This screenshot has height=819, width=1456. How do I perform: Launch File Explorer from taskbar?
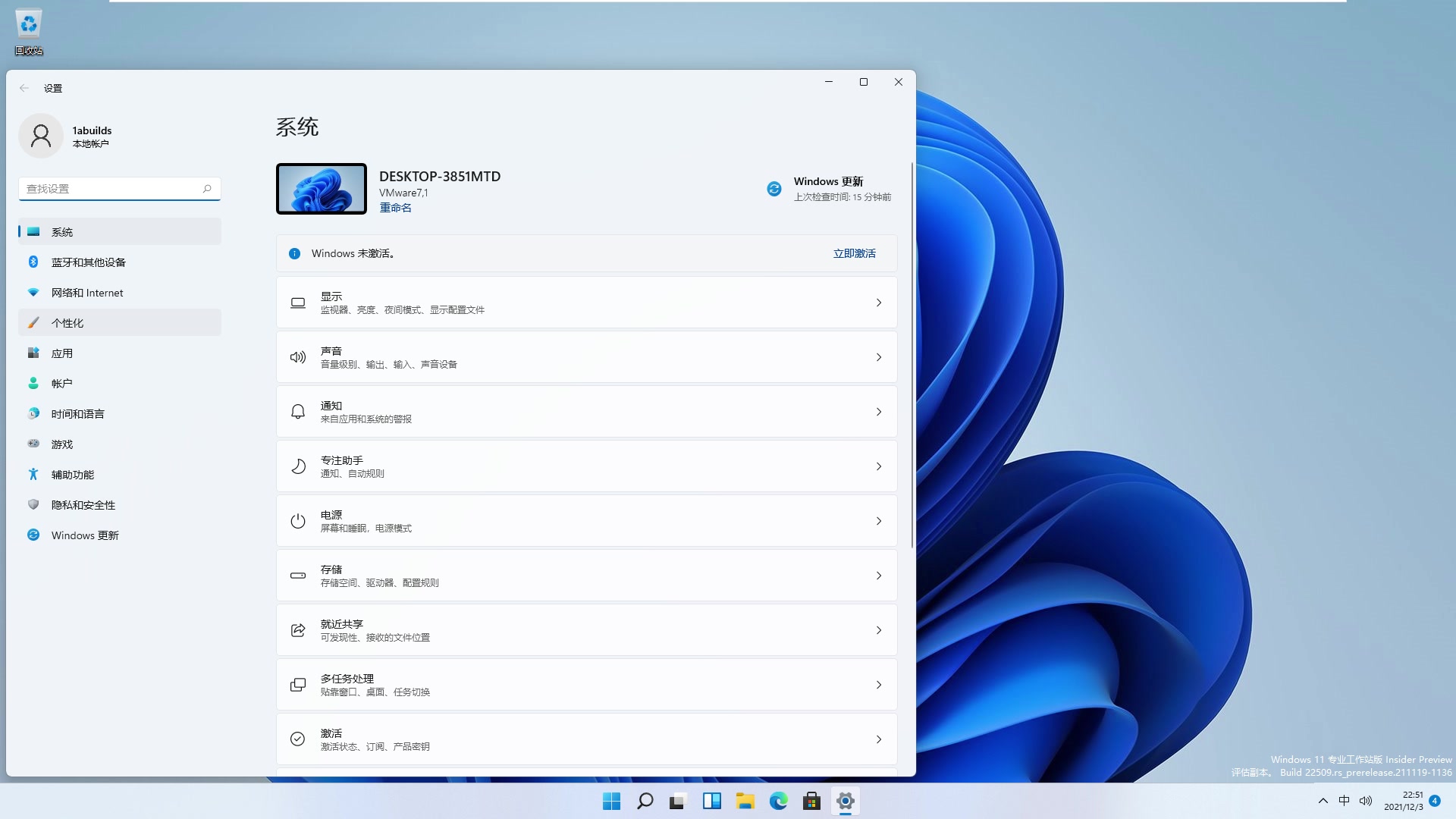(x=745, y=801)
